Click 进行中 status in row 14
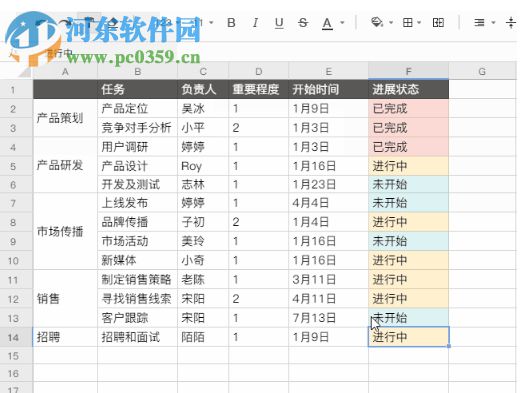 pyautogui.click(x=409, y=337)
